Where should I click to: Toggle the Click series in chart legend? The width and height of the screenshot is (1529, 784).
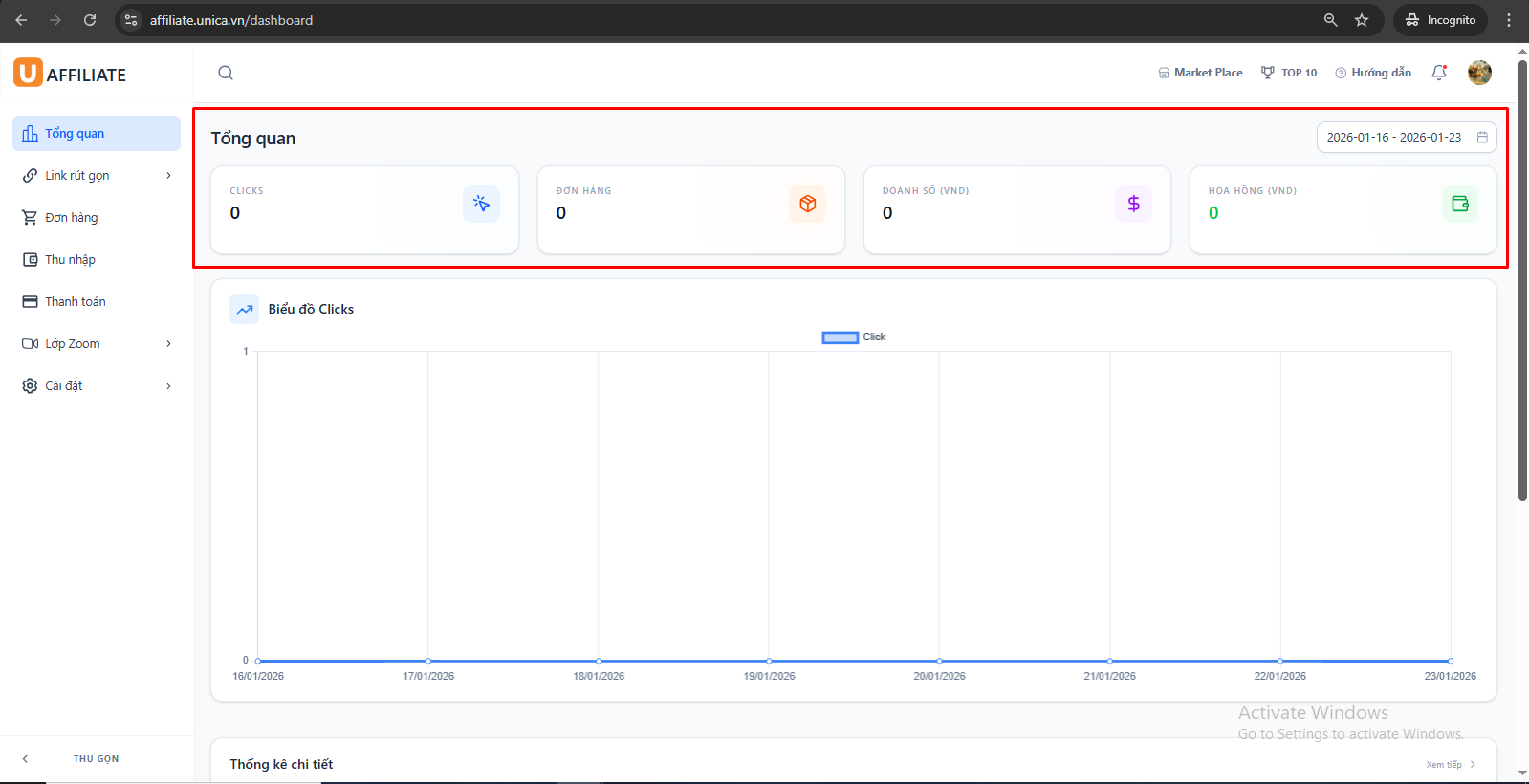pos(853,338)
